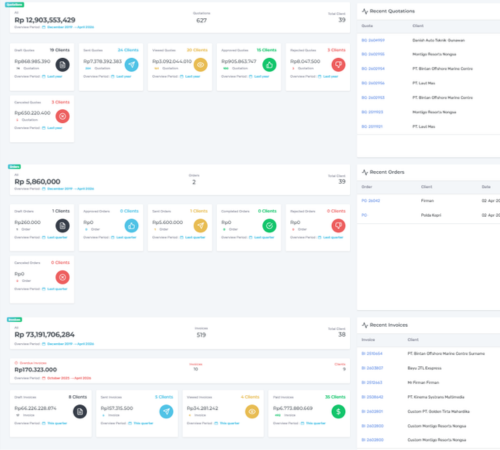Click the activity icon beside Recent Invoices
This screenshot has width=500, height=450.
365,325
